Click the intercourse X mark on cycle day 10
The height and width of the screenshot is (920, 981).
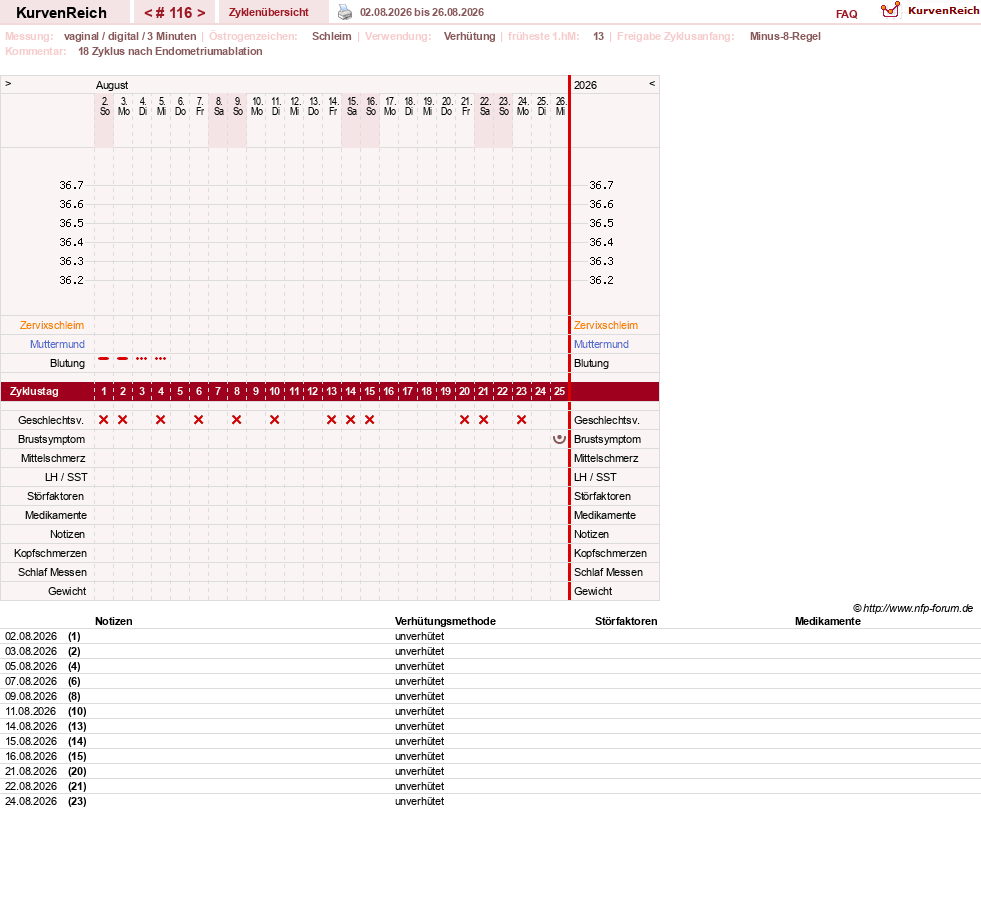coord(275,420)
